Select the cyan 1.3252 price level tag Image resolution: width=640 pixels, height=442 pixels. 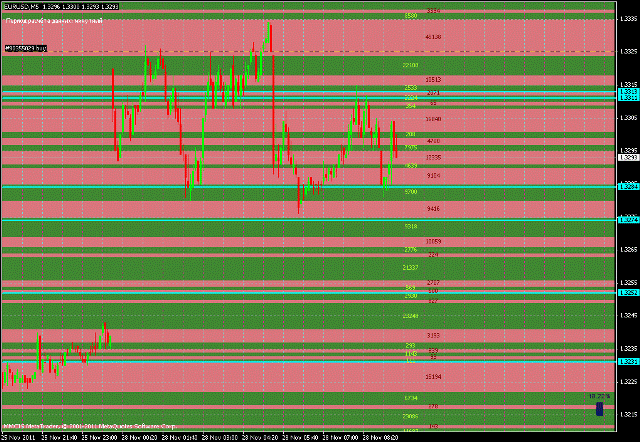point(629,293)
